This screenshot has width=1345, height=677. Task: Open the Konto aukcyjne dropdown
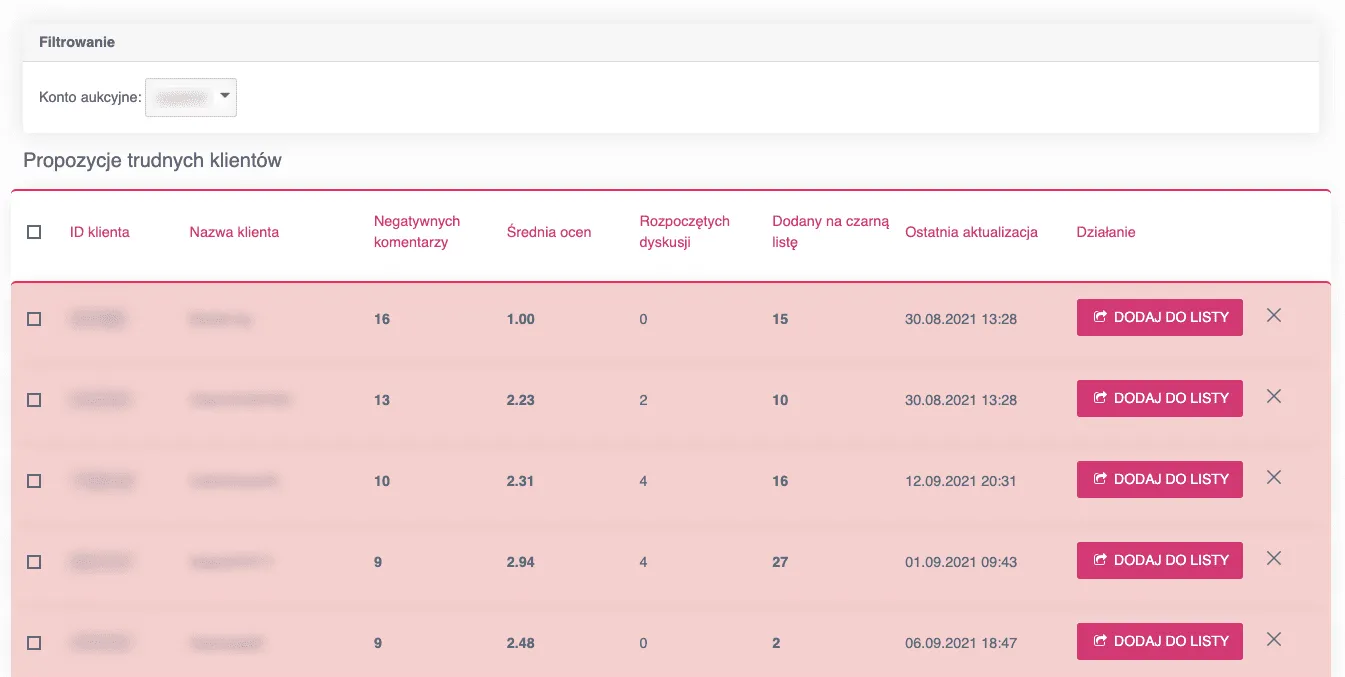191,97
